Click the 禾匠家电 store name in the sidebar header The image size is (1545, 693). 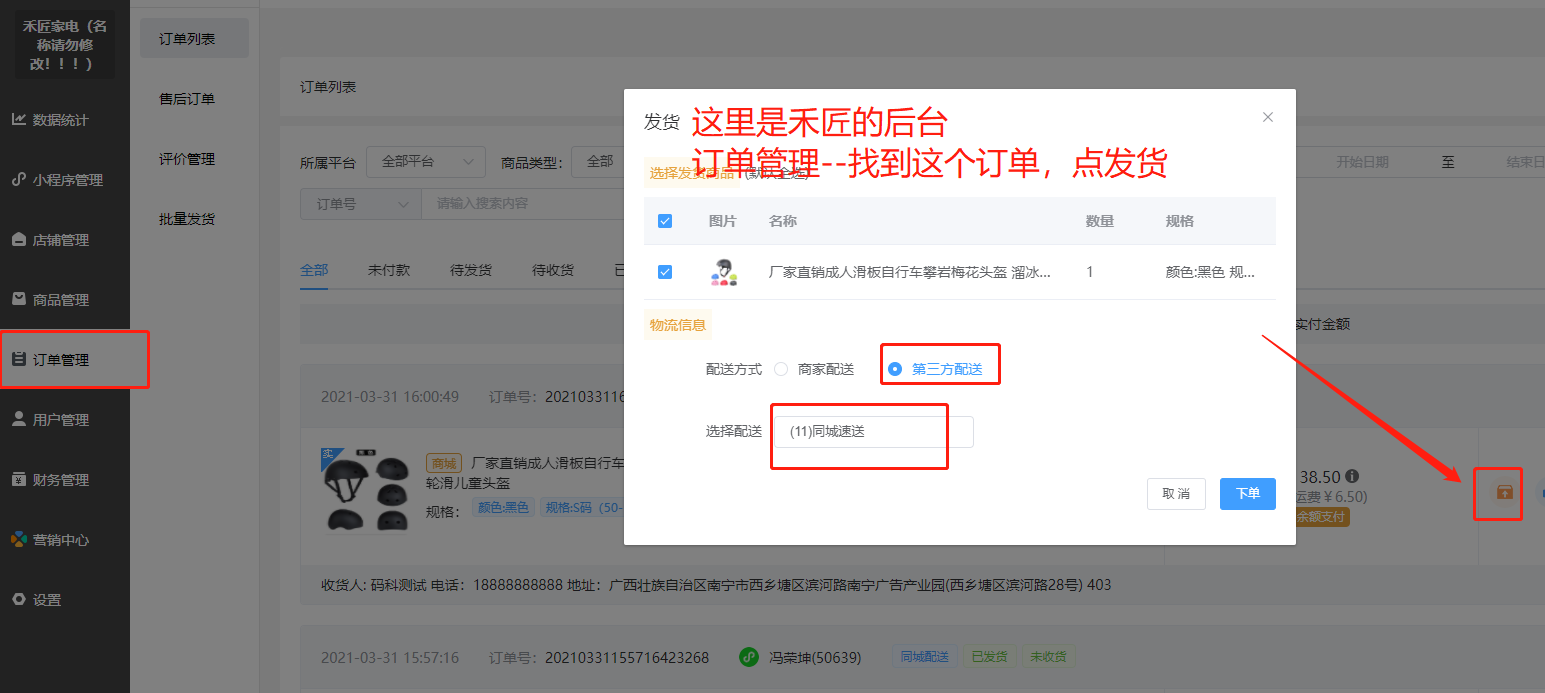pos(65,45)
